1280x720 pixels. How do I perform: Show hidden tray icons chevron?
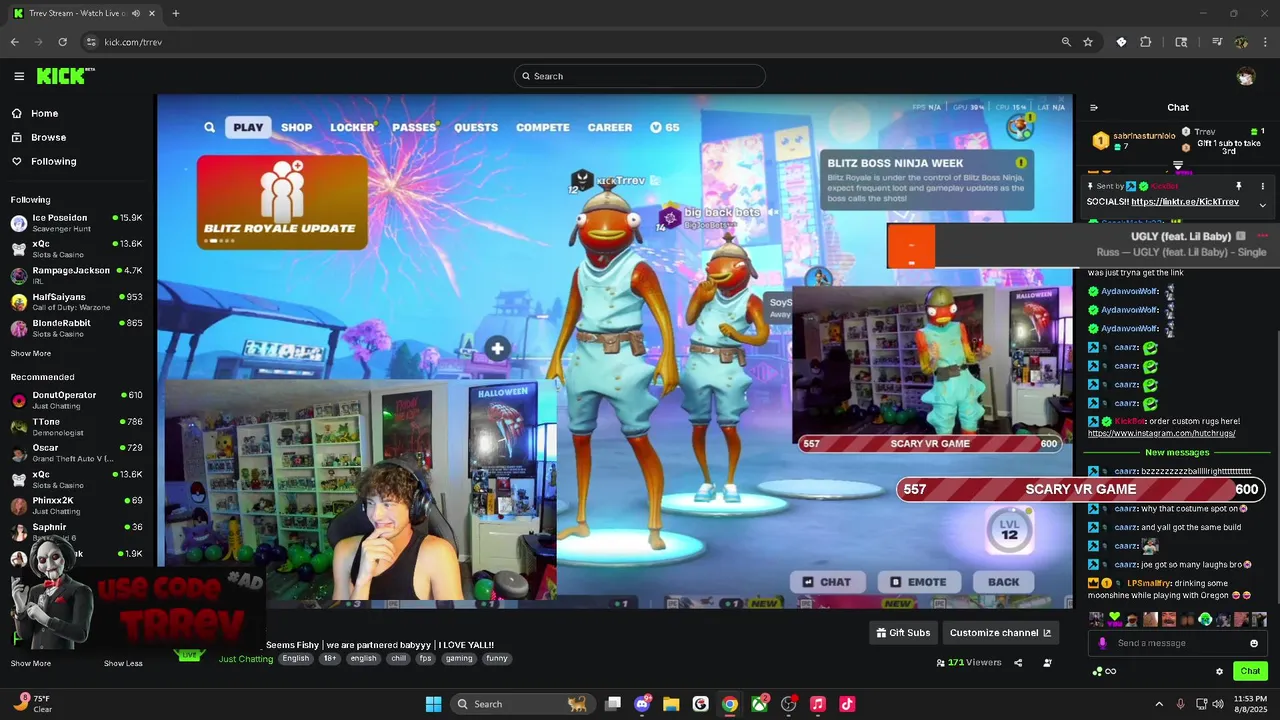coord(1159,704)
